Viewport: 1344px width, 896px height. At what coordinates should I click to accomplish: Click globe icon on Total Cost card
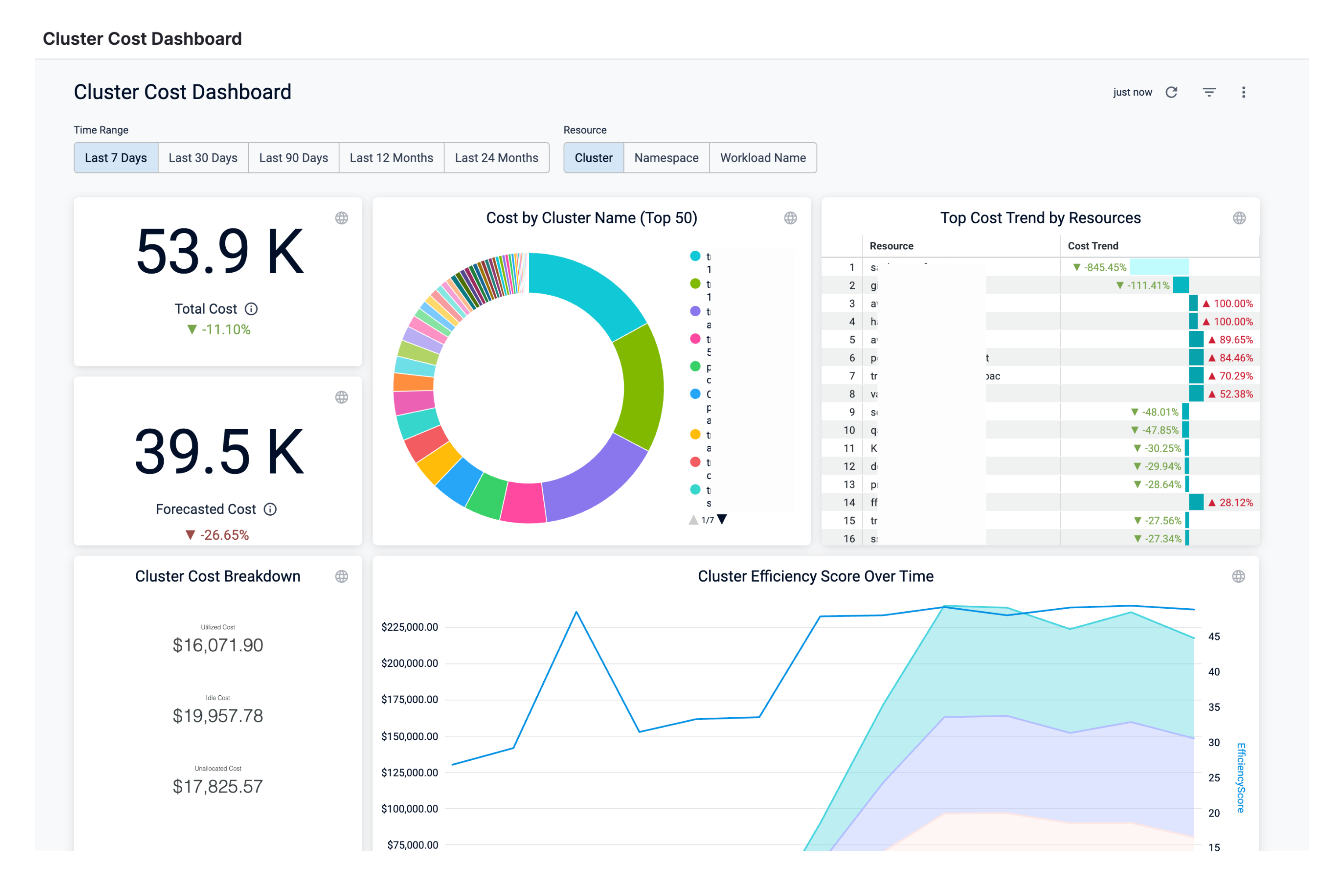coord(342,218)
